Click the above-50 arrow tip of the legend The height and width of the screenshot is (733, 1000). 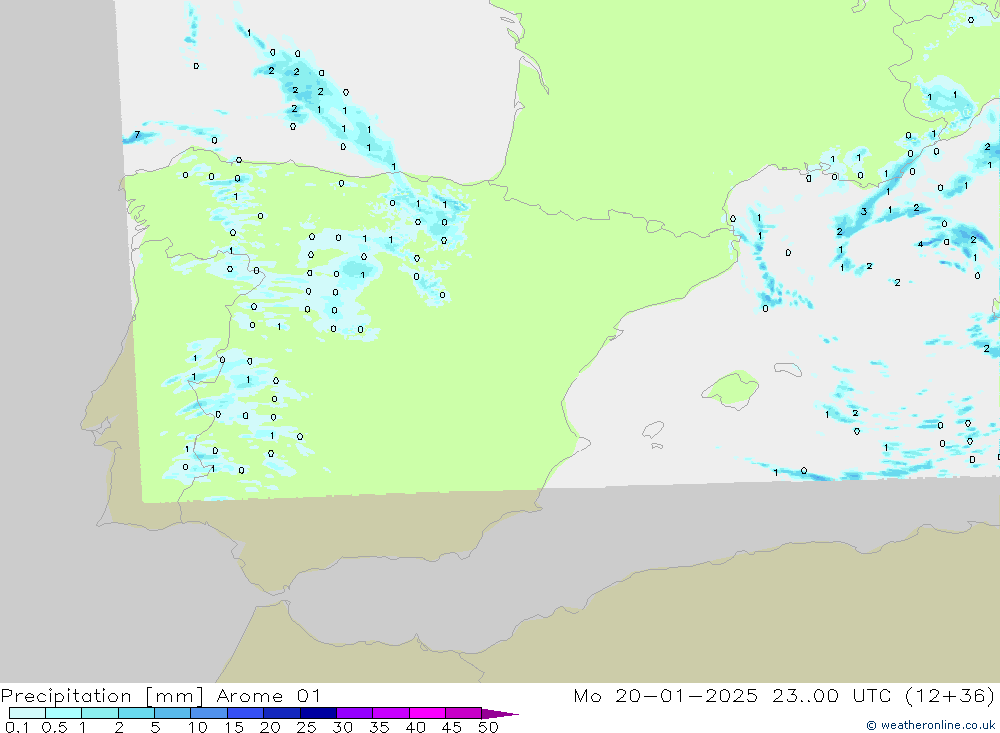(x=500, y=713)
